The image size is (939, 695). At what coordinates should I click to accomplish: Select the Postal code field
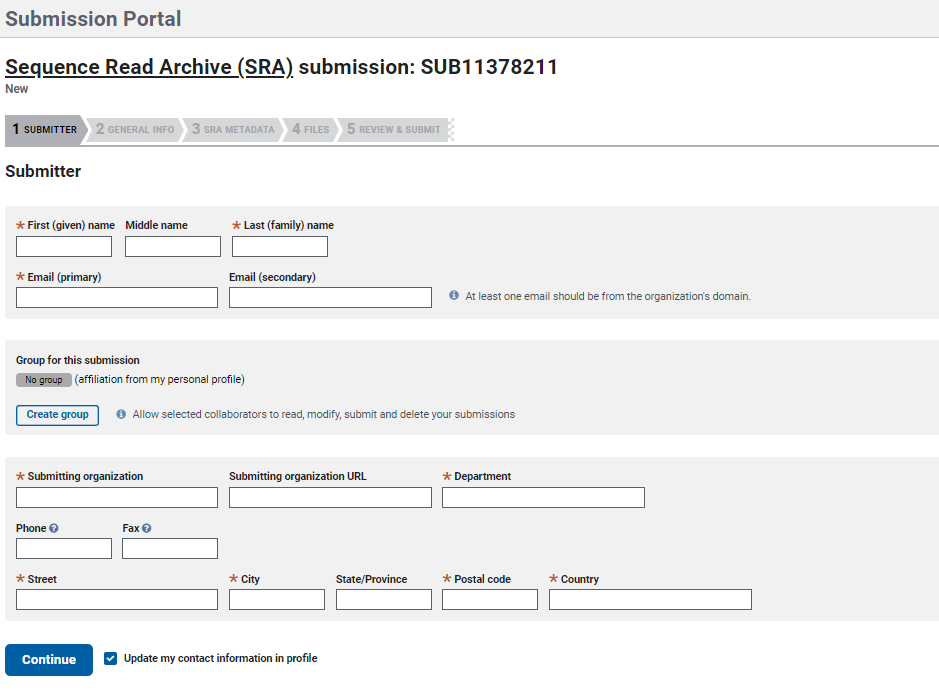(490, 599)
